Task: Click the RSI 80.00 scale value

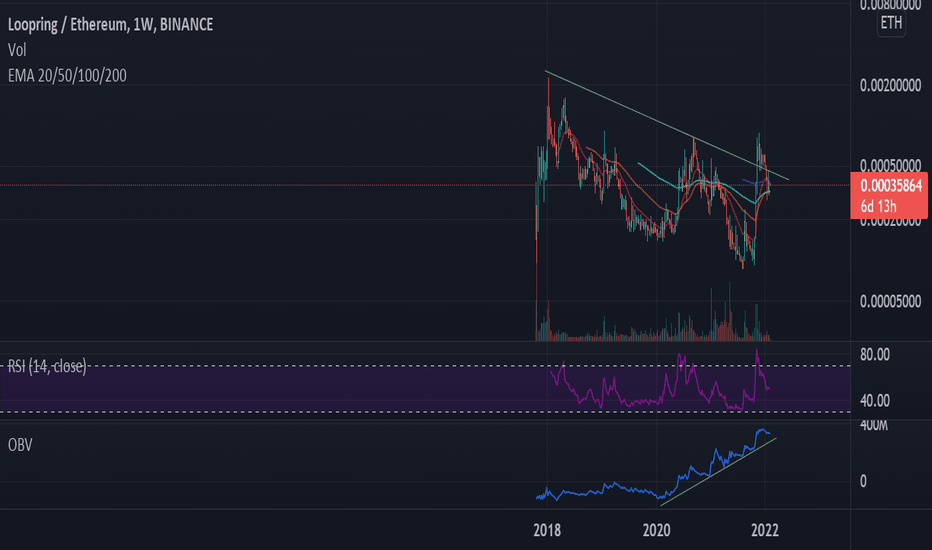Action: [874, 355]
